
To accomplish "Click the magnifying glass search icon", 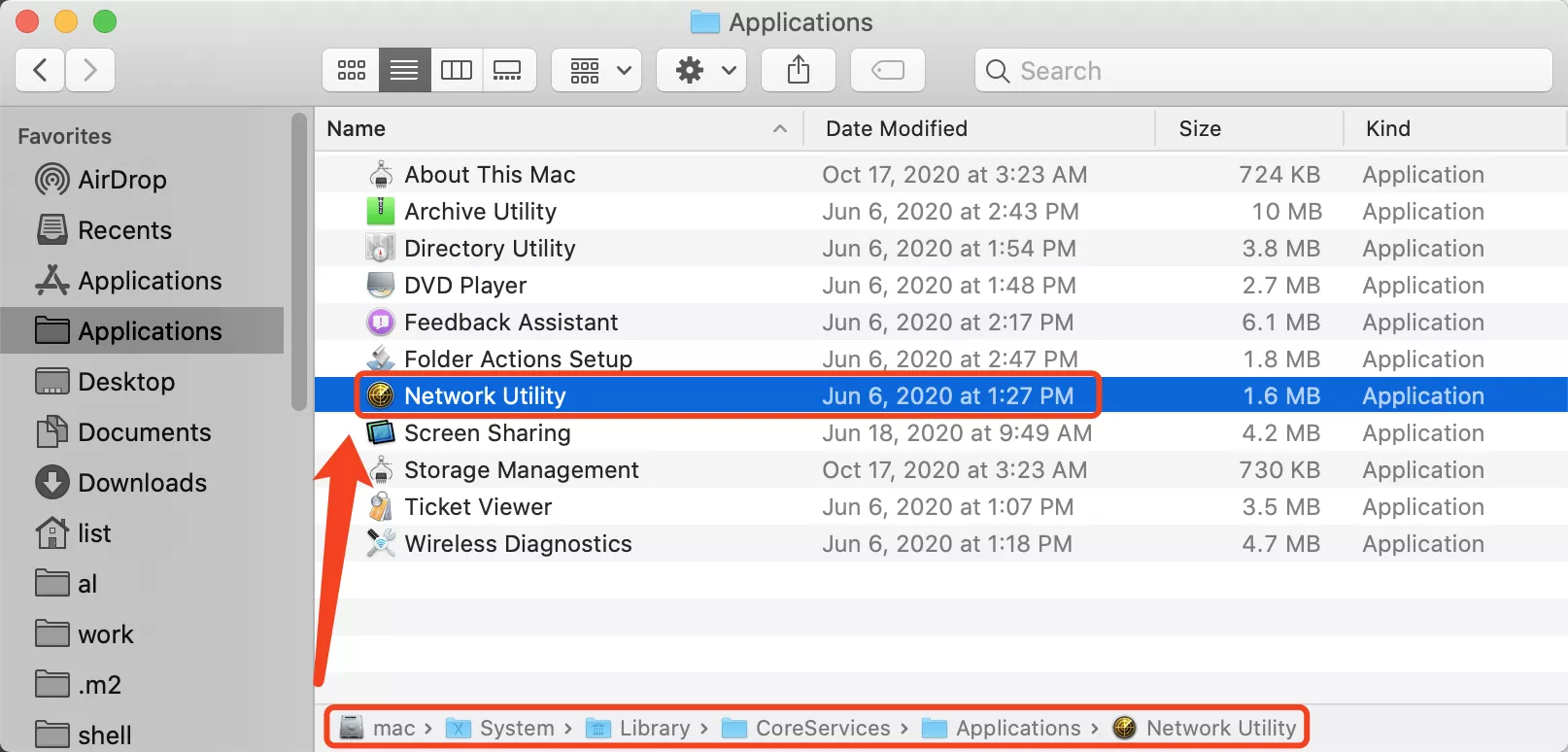I will [x=998, y=71].
